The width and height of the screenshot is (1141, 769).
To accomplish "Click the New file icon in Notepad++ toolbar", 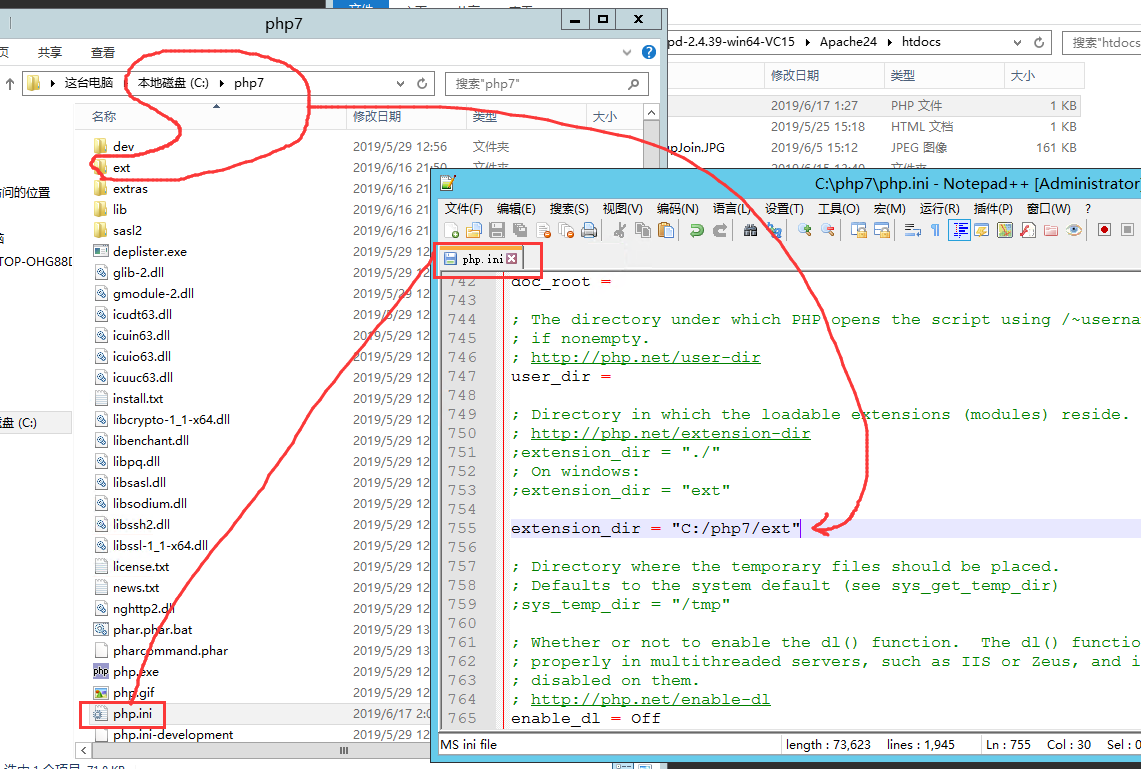I will (453, 230).
